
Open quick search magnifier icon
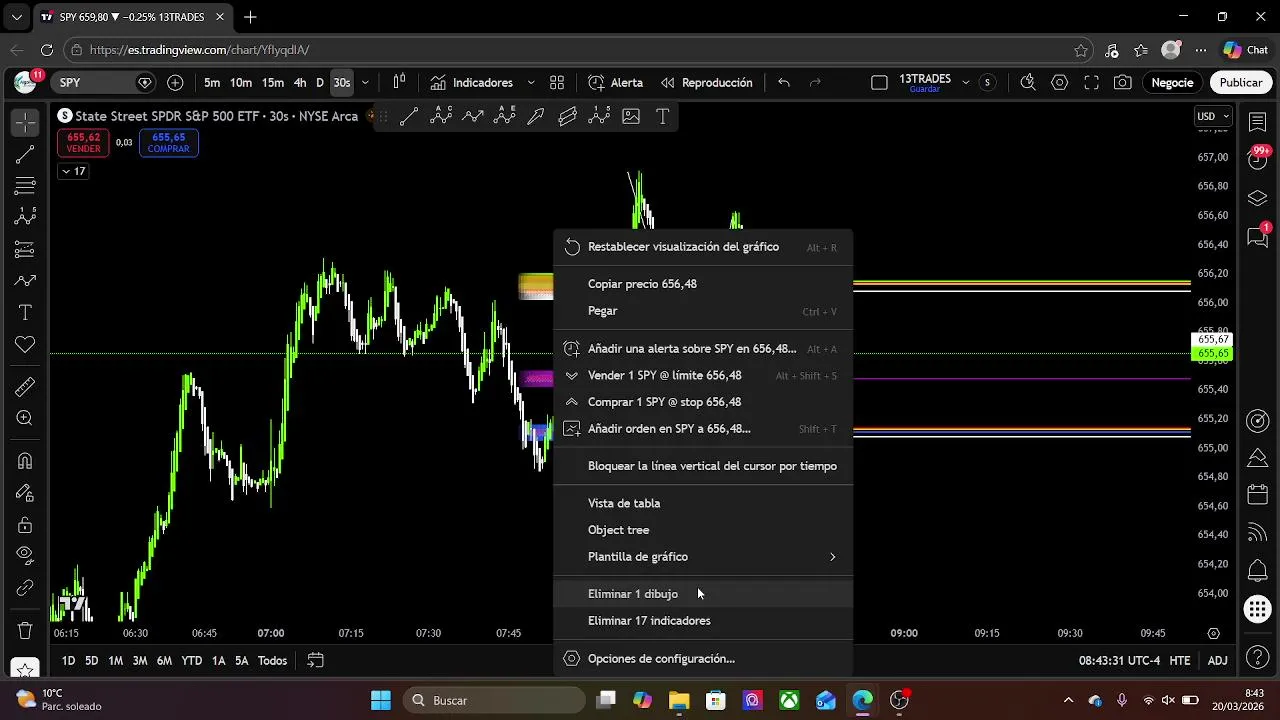[1028, 83]
